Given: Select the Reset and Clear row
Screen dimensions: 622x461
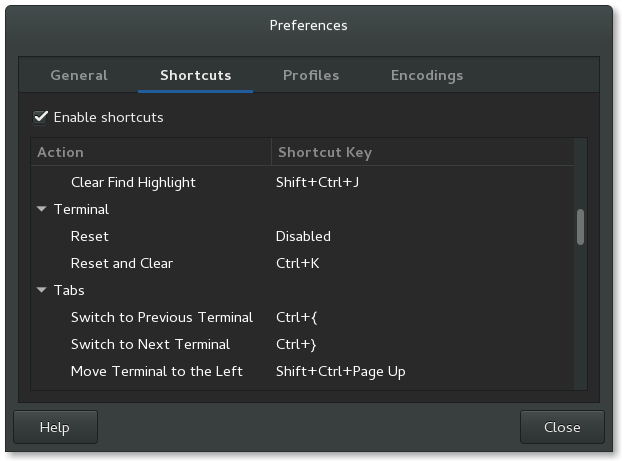Looking at the screenshot, I should coord(122,264).
